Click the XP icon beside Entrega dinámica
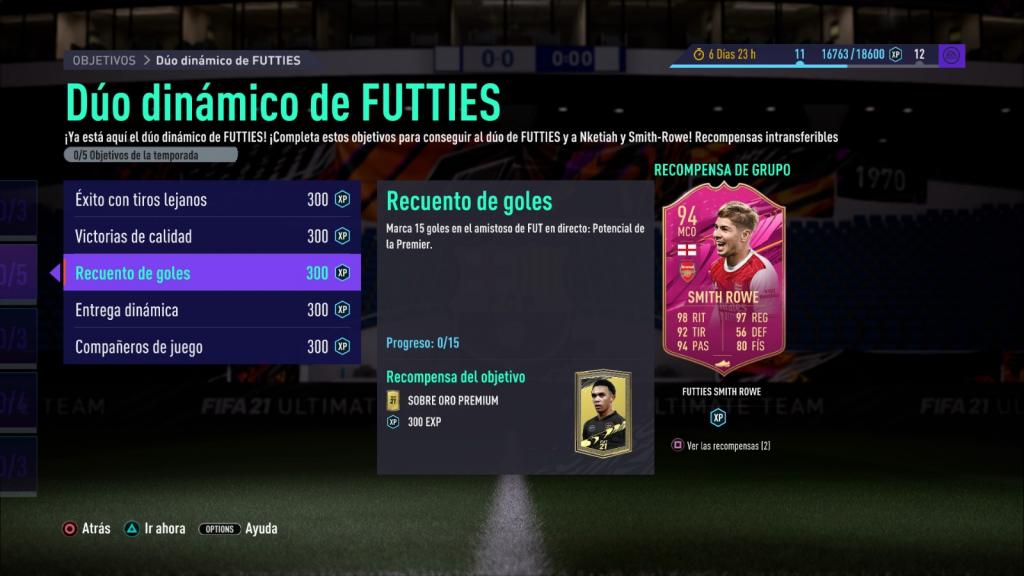This screenshot has width=1024, height=576. point(342,310)
